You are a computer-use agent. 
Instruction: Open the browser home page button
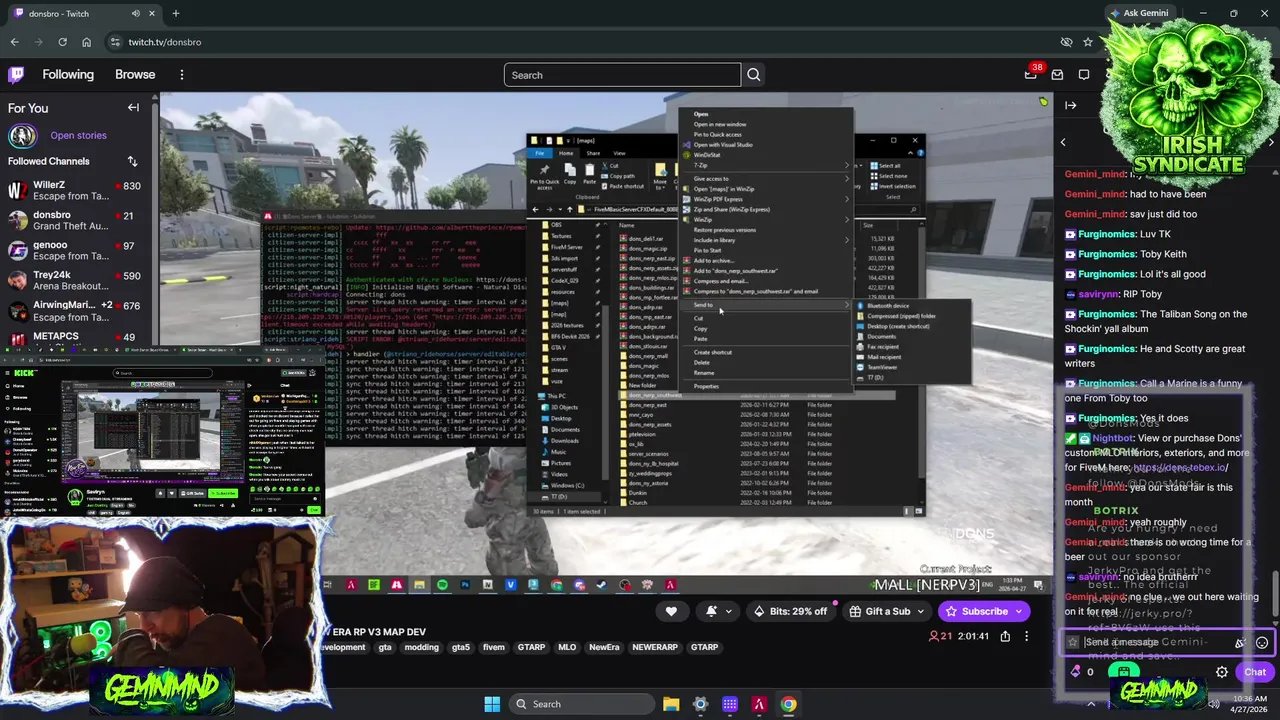(86, 42)
